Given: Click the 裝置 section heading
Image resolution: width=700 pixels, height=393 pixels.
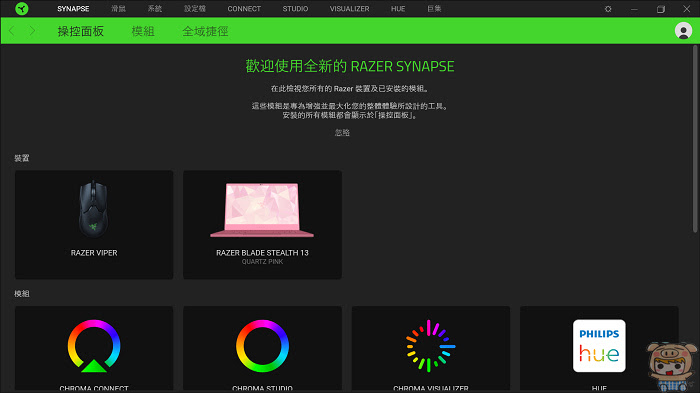Looking at the screenshot, I should tap(21, 158).
